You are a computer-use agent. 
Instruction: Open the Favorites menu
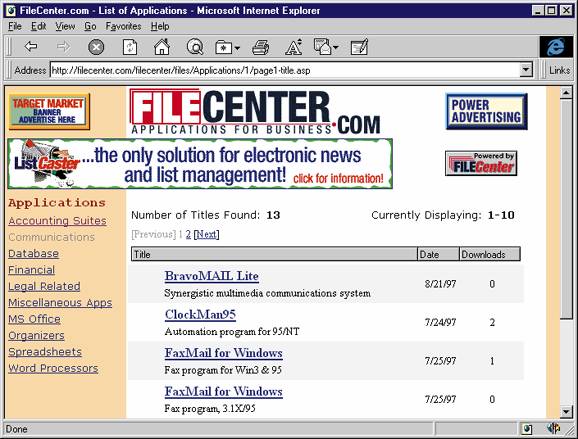[x=123, y=27]
